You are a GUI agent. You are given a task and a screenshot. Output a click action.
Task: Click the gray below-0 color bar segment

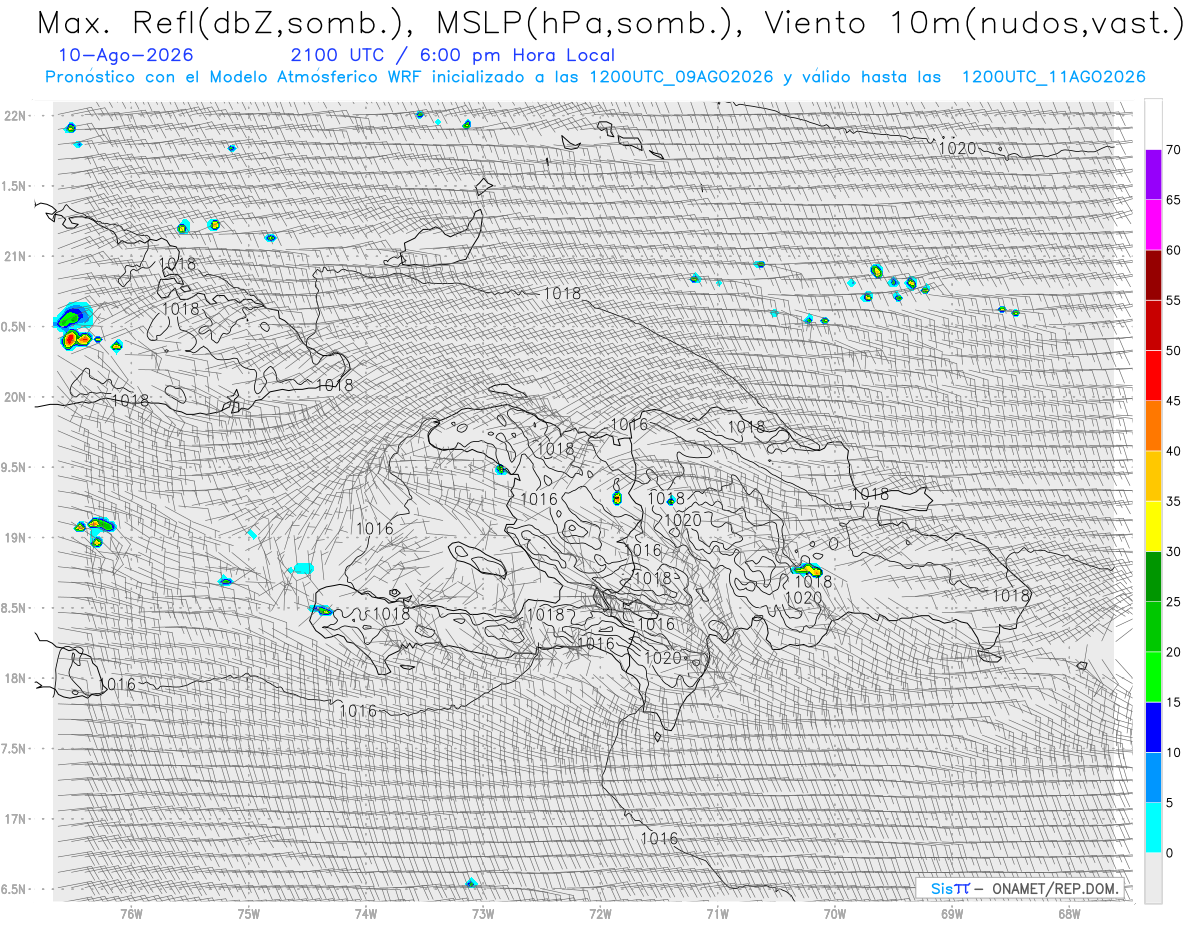pos(1153,878)
